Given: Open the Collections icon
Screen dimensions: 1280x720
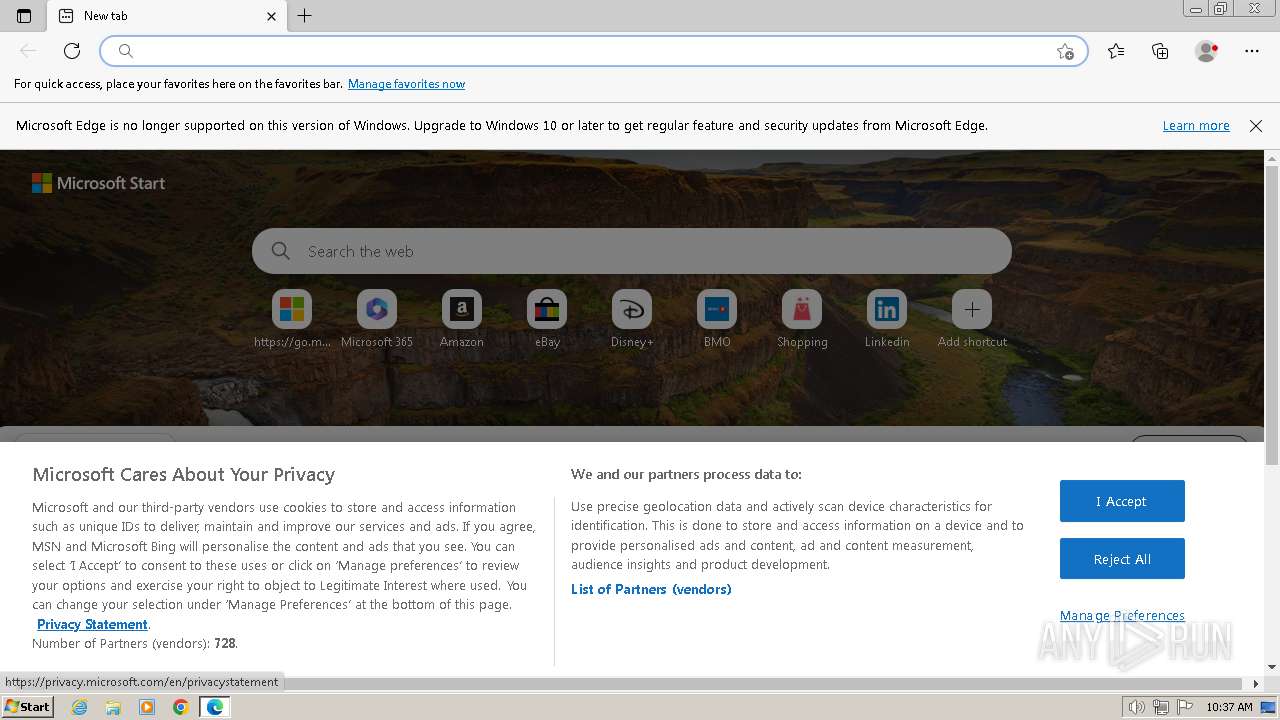Looking at the screenshot, I should click(x=1160, y=51).
